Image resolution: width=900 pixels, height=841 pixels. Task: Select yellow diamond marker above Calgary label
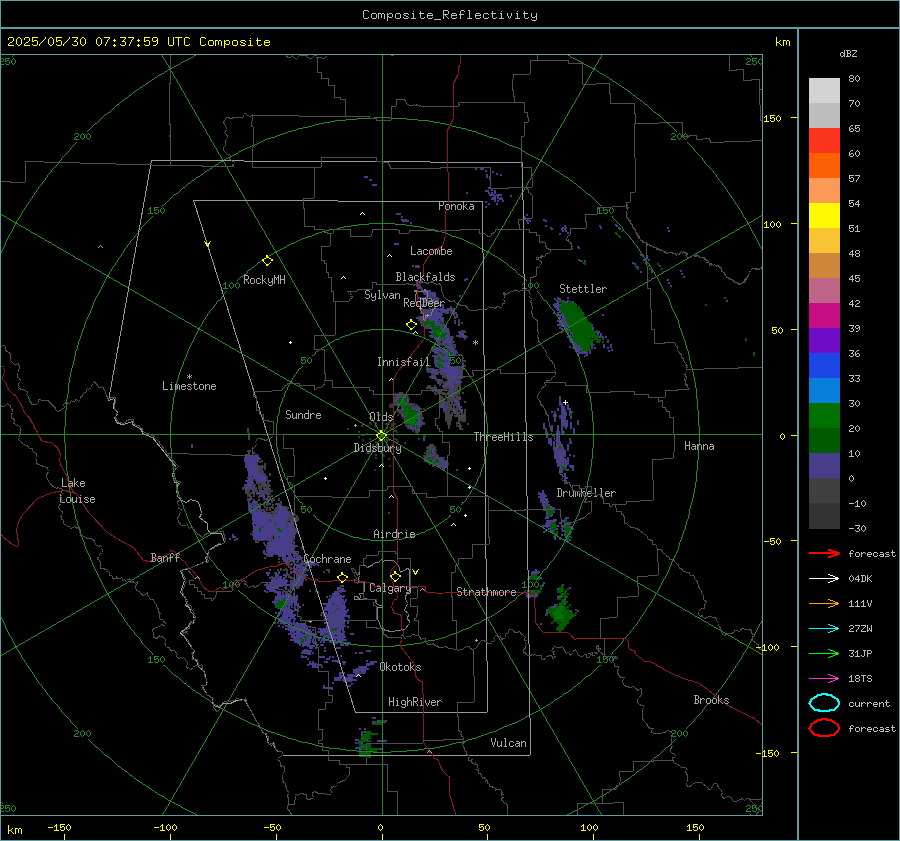pos(395,576)
